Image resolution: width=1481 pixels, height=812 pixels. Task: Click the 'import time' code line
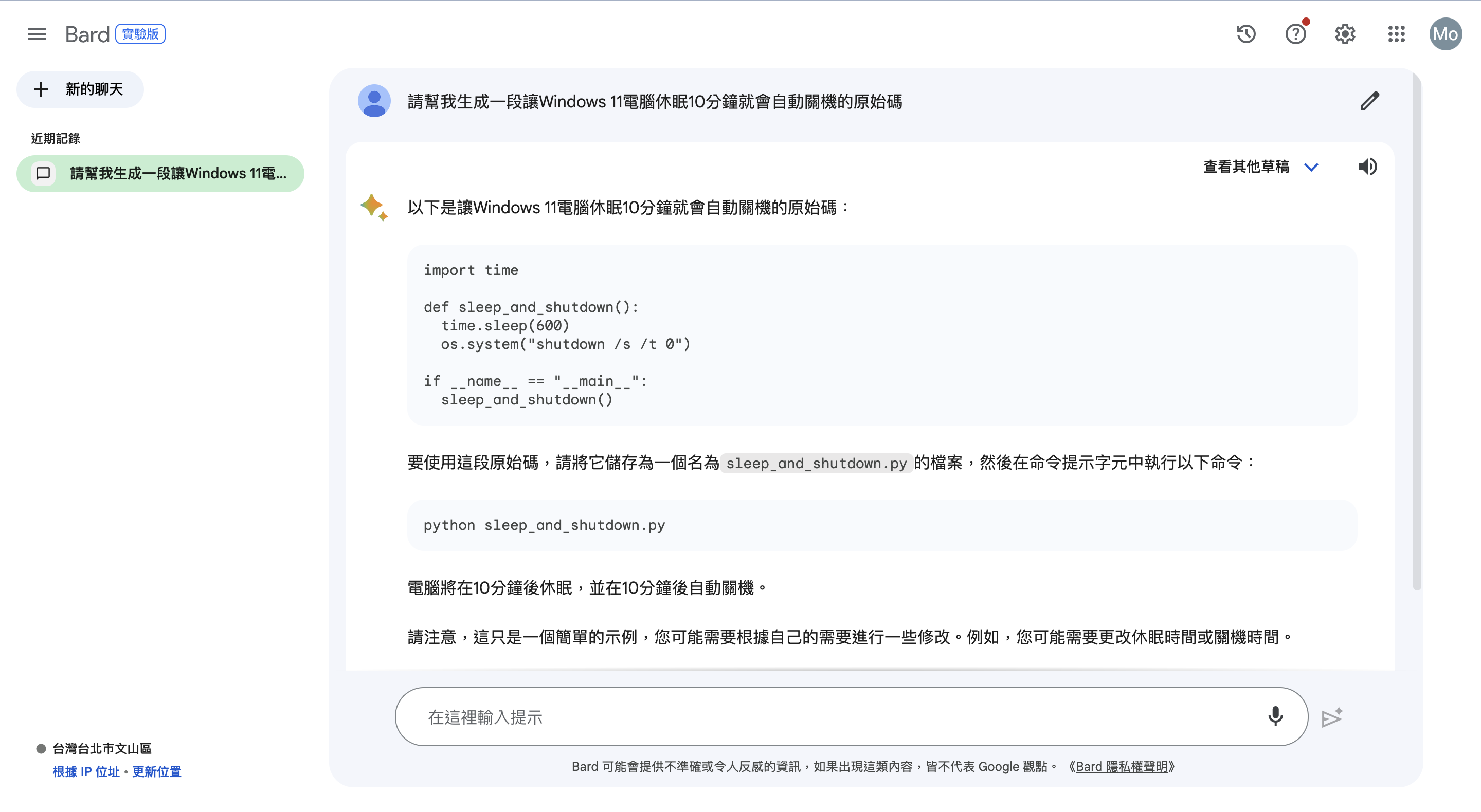click(471, 270)
